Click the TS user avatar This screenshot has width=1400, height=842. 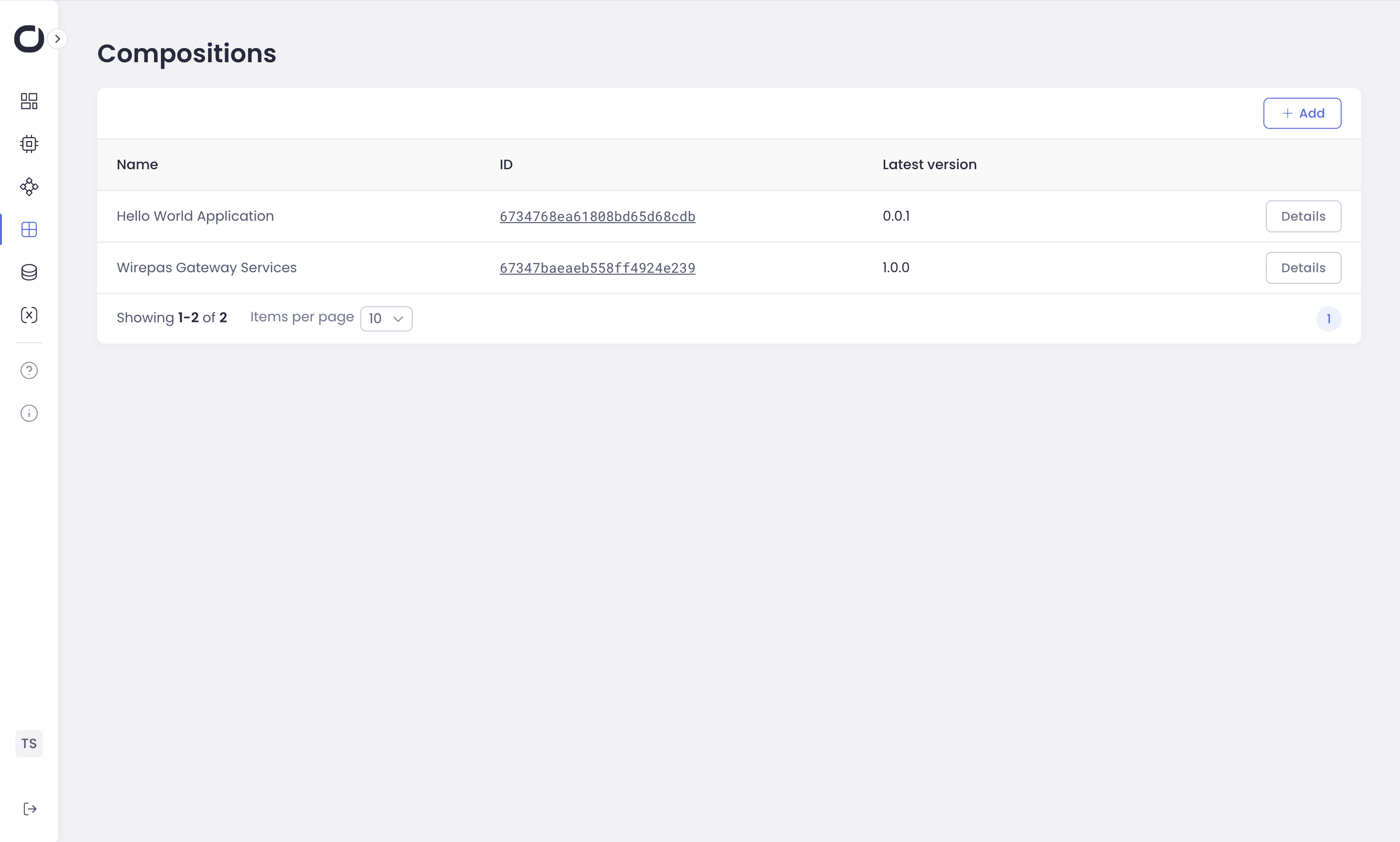tap(29, 743)
